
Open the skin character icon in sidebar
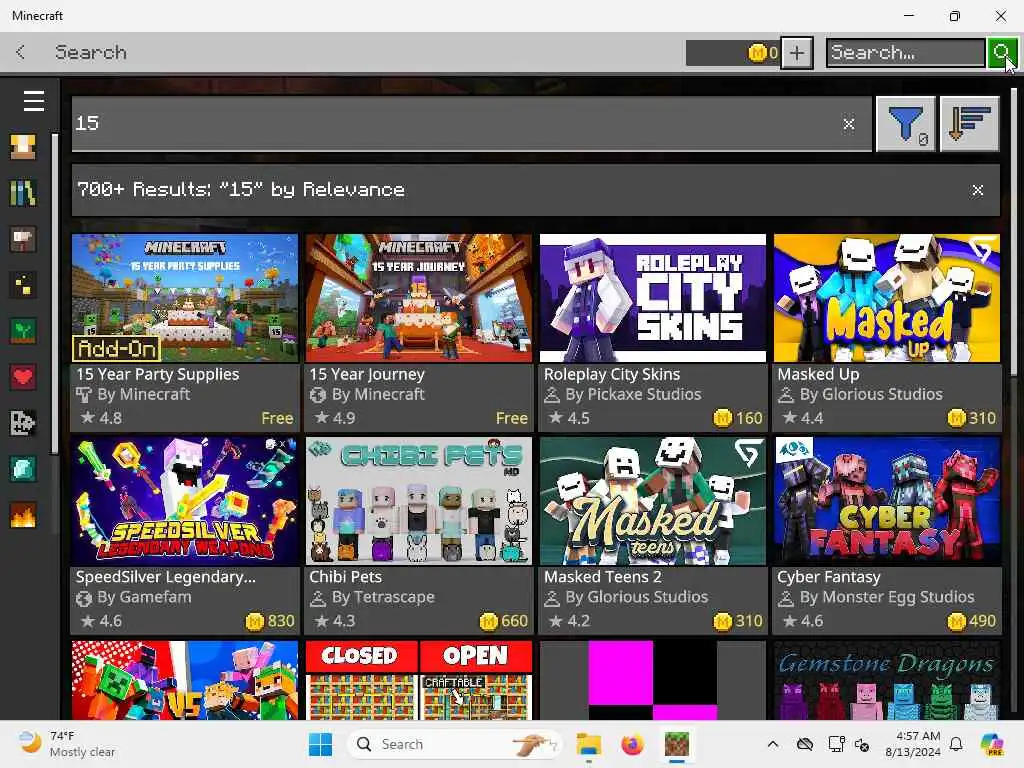(x=23, y=147)
